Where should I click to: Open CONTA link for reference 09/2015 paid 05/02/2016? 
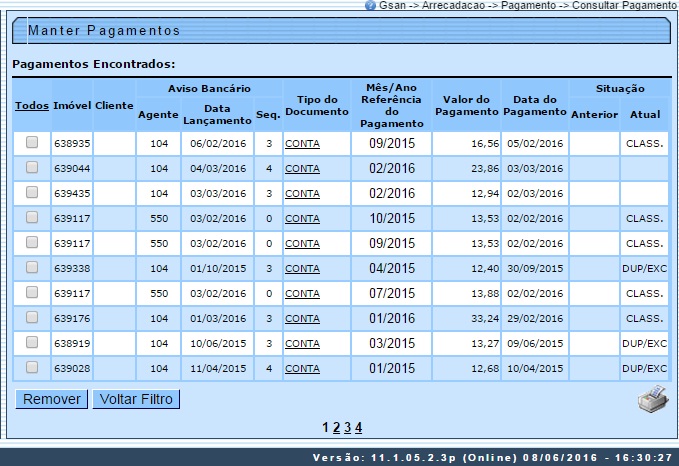302,144
